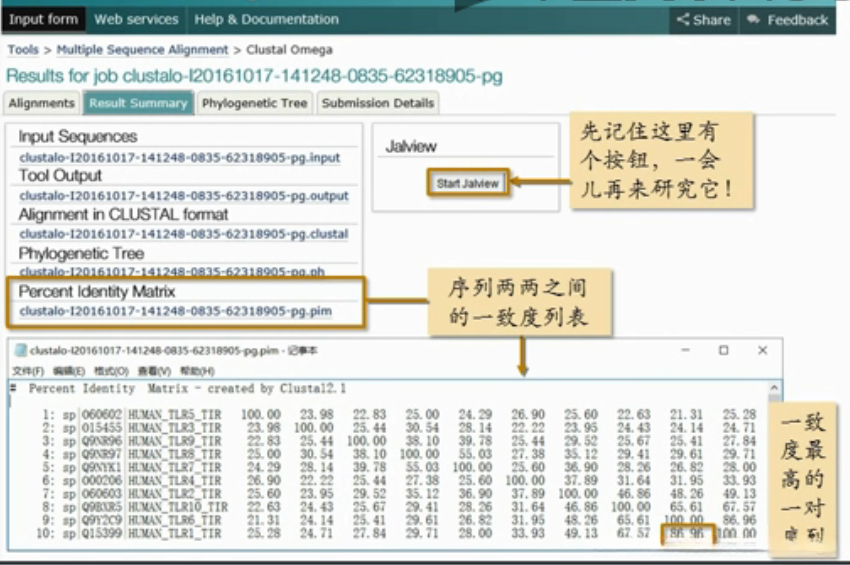The height and width of the screenshot is (565, 850).
Task: Open the Submission Details tab
Action: coord(378,103)
